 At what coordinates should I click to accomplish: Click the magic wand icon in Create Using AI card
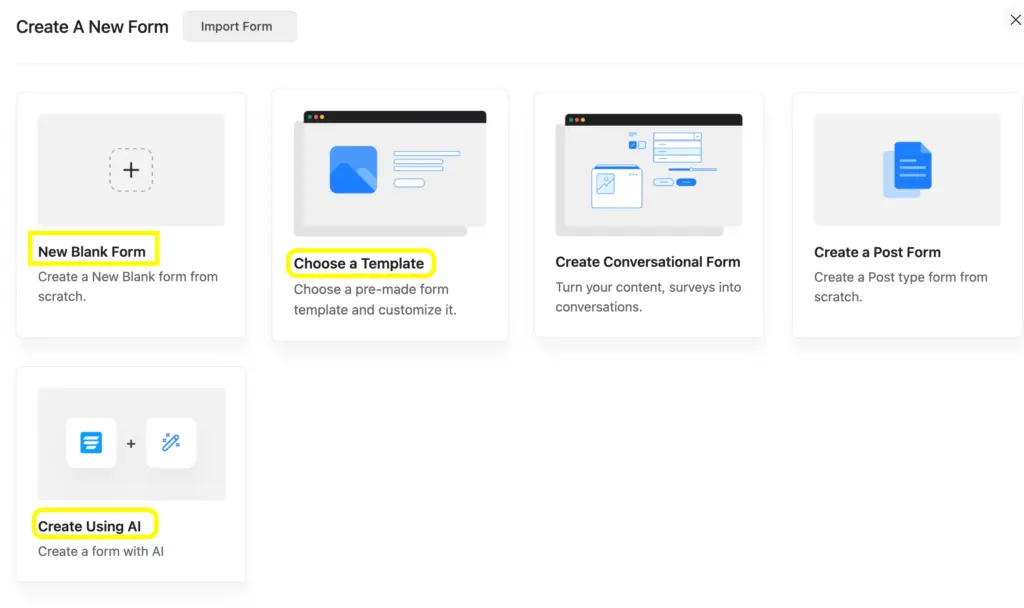click(170, 442)
